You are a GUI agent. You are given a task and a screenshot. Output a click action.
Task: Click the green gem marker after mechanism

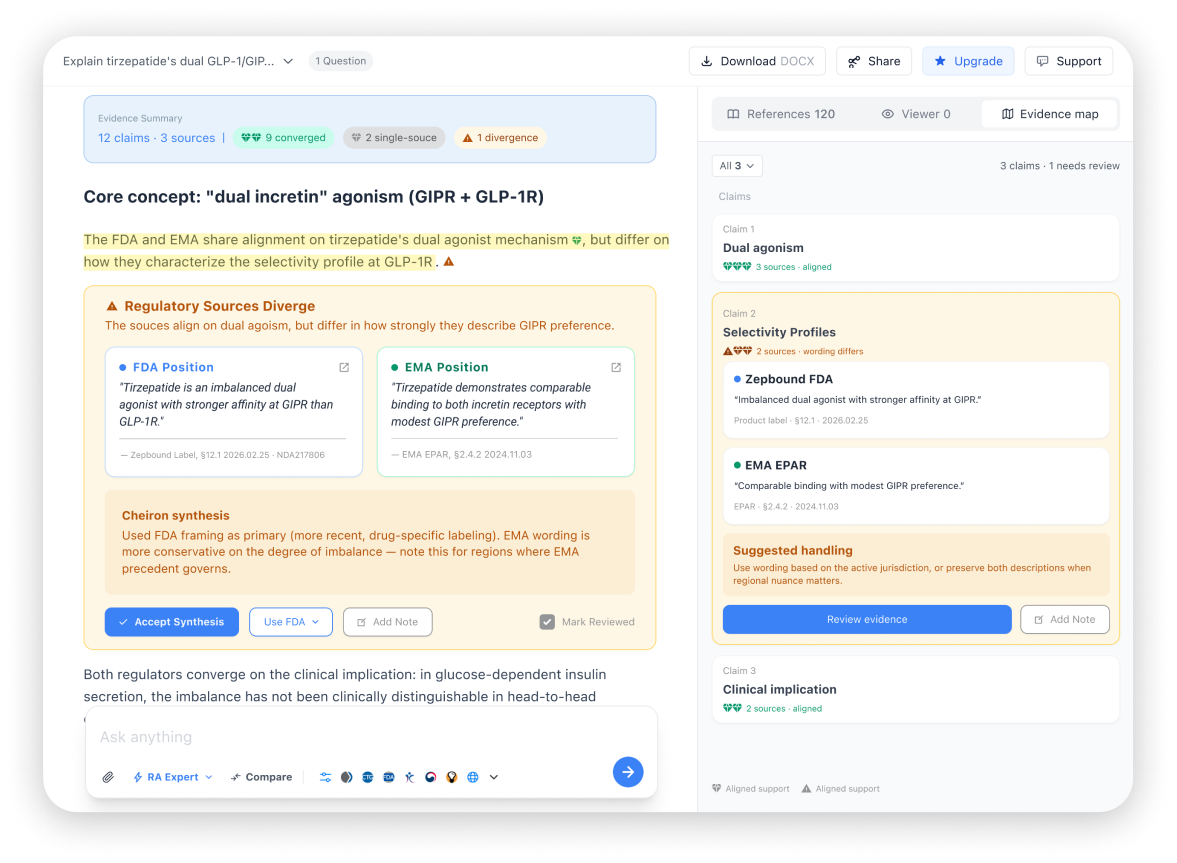tap(576, 241)
